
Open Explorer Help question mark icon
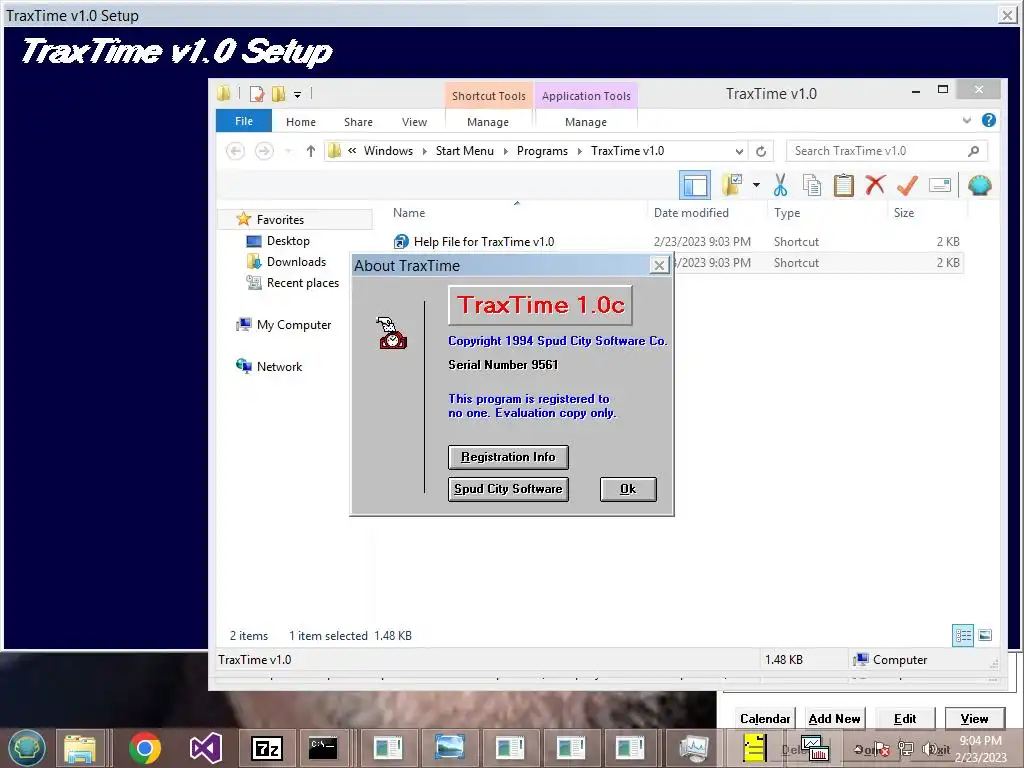pos(989,120)
